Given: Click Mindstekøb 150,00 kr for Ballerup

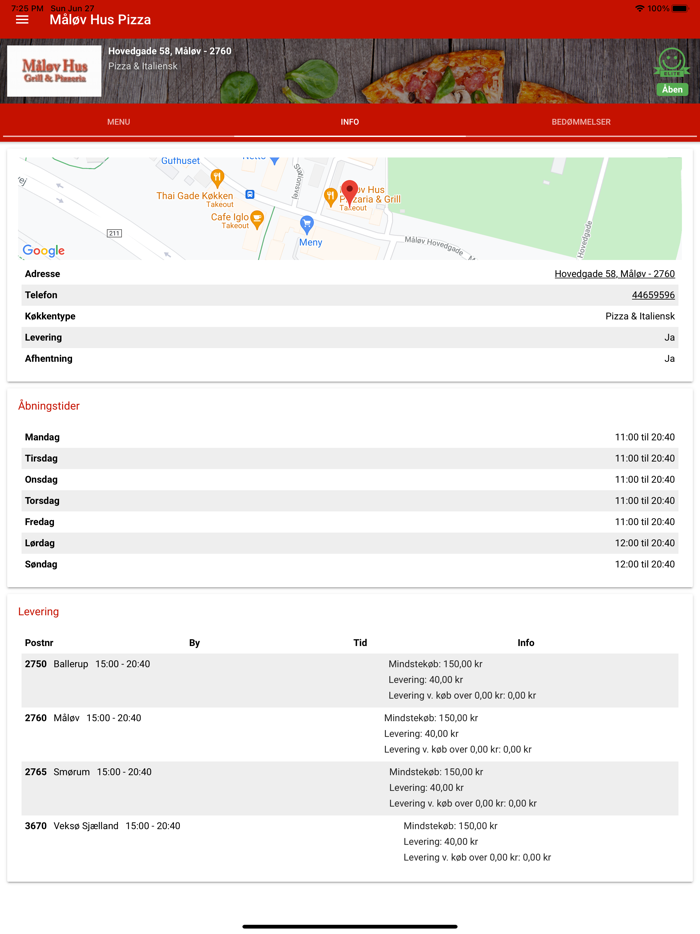Looking at the screenshot, I should tap(435, 664).
